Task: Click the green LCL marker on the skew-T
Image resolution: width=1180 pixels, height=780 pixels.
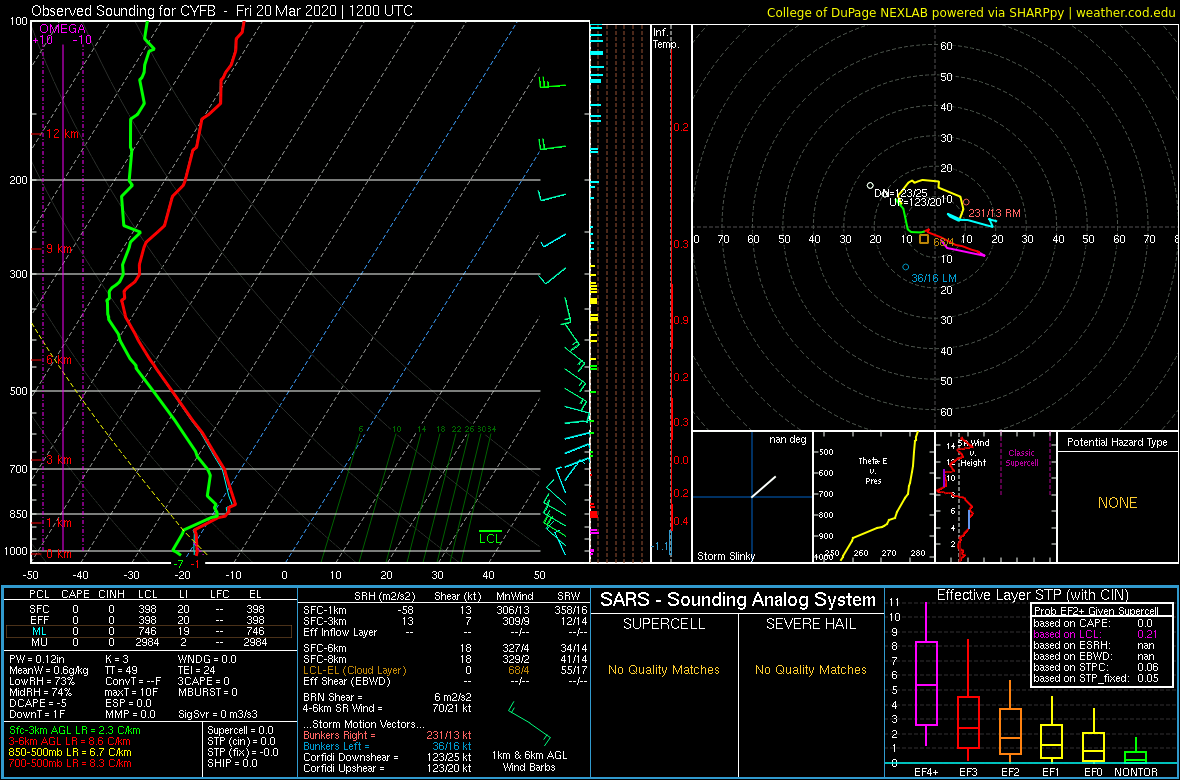Action: [x=491, y=536]
